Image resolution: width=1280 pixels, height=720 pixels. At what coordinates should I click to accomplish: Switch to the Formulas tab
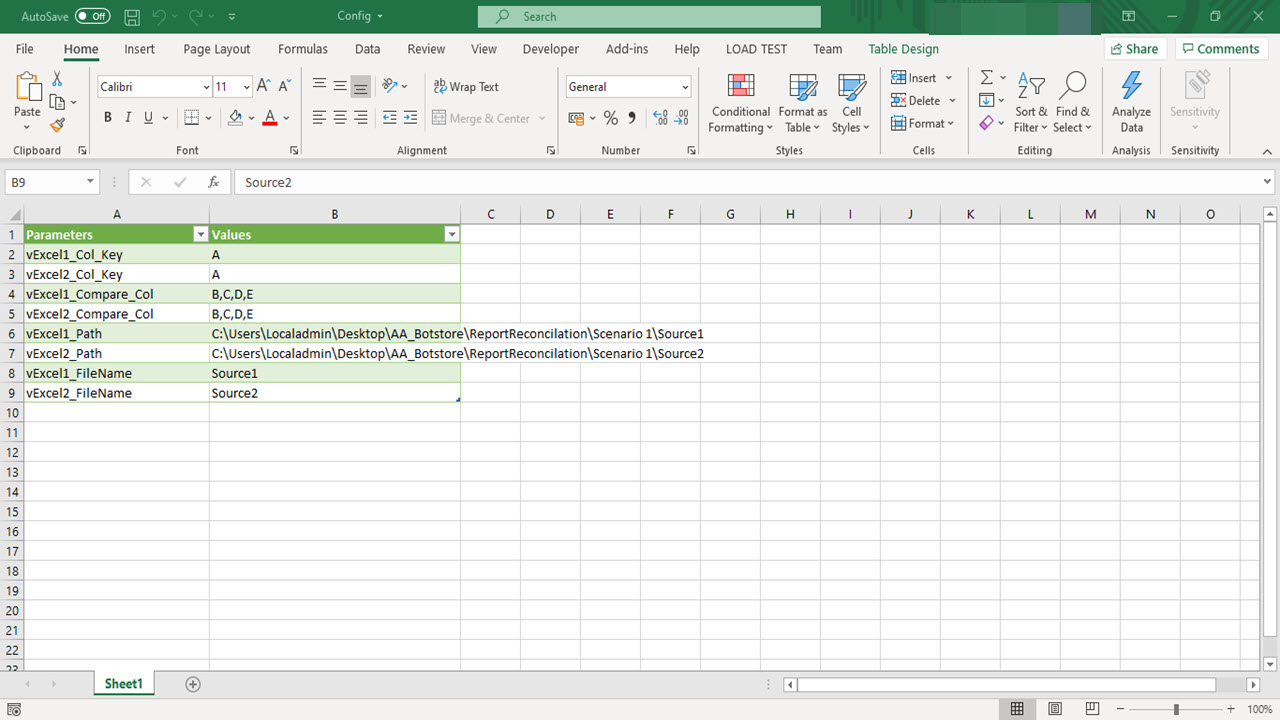[x=303, y=49]
